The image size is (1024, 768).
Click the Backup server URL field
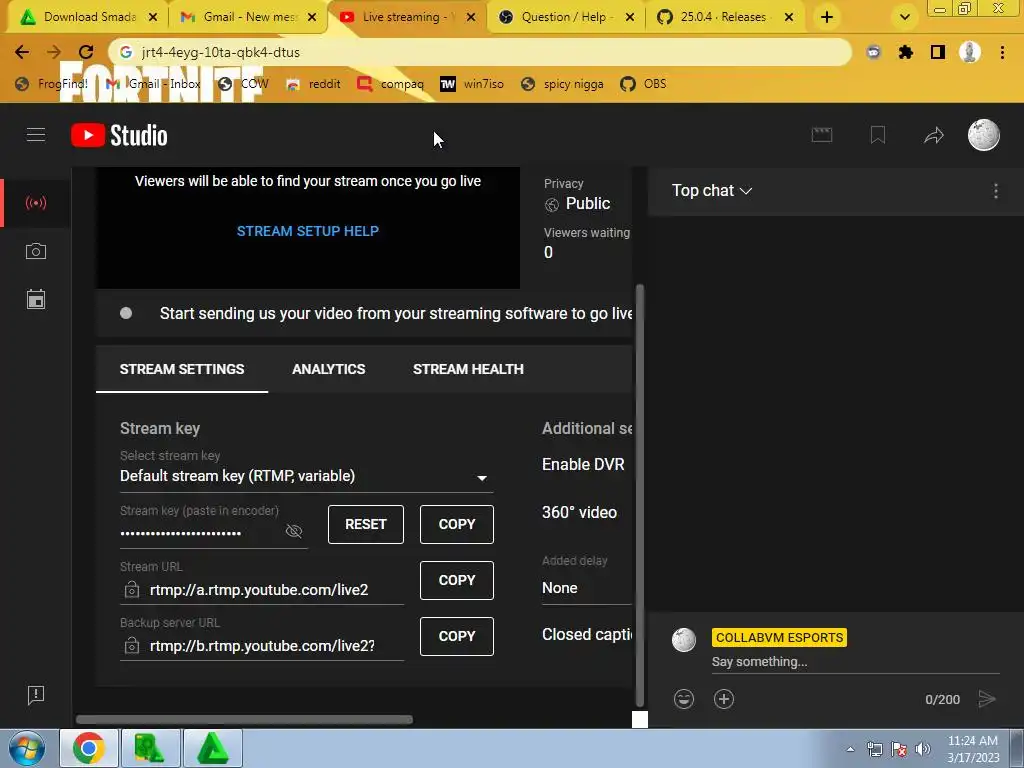tap(261, 646)
